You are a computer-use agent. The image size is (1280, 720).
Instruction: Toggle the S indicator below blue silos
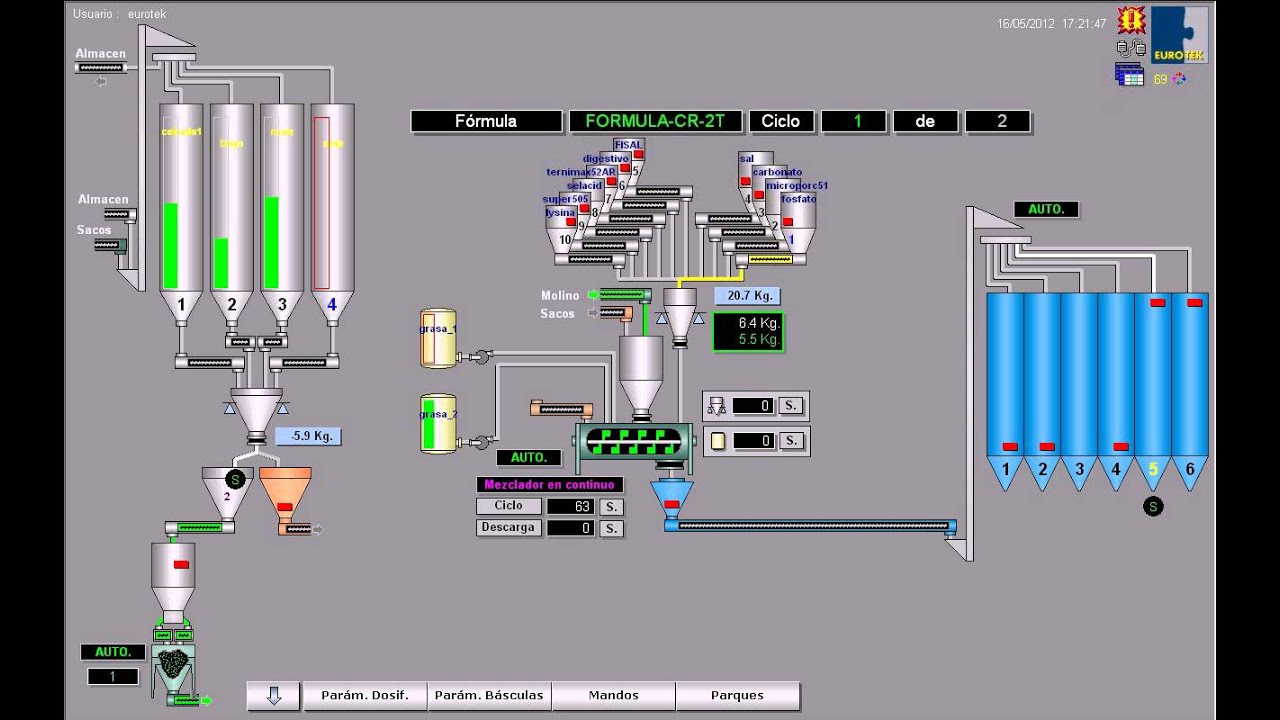[1153, 507]
